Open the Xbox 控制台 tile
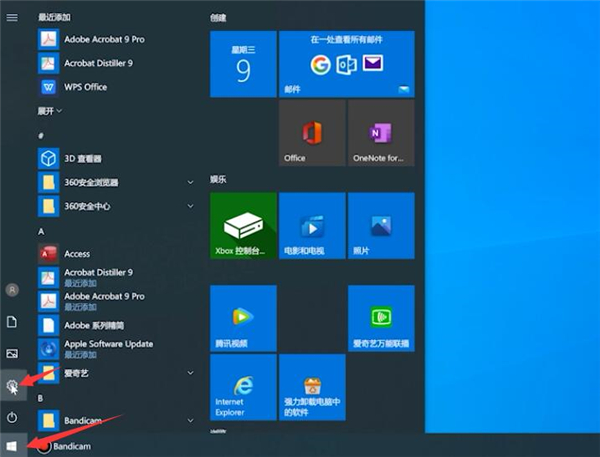Image resolution: width=600 pixels, height=457 pixels. click(x=243, y=226)
